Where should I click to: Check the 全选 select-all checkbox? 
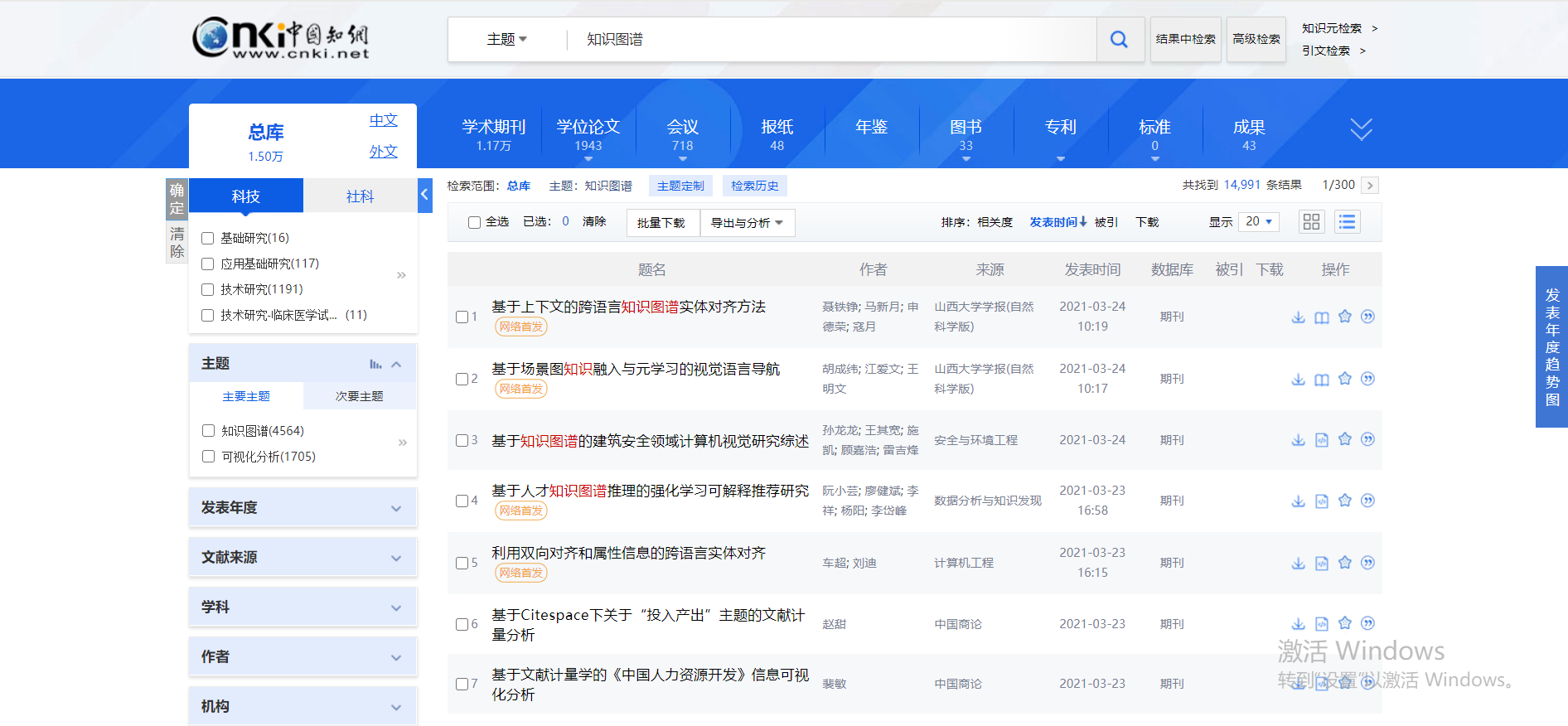coord(474,222)
